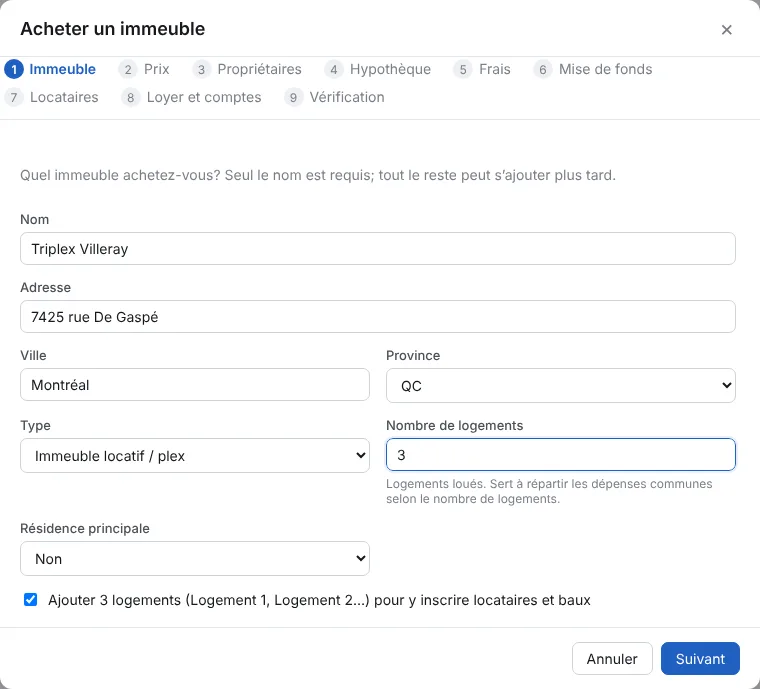Click the 'Acheter un immeuble' dialog title
The height and width of the screenshot is (689, 760).
click(x=112, y=29)
